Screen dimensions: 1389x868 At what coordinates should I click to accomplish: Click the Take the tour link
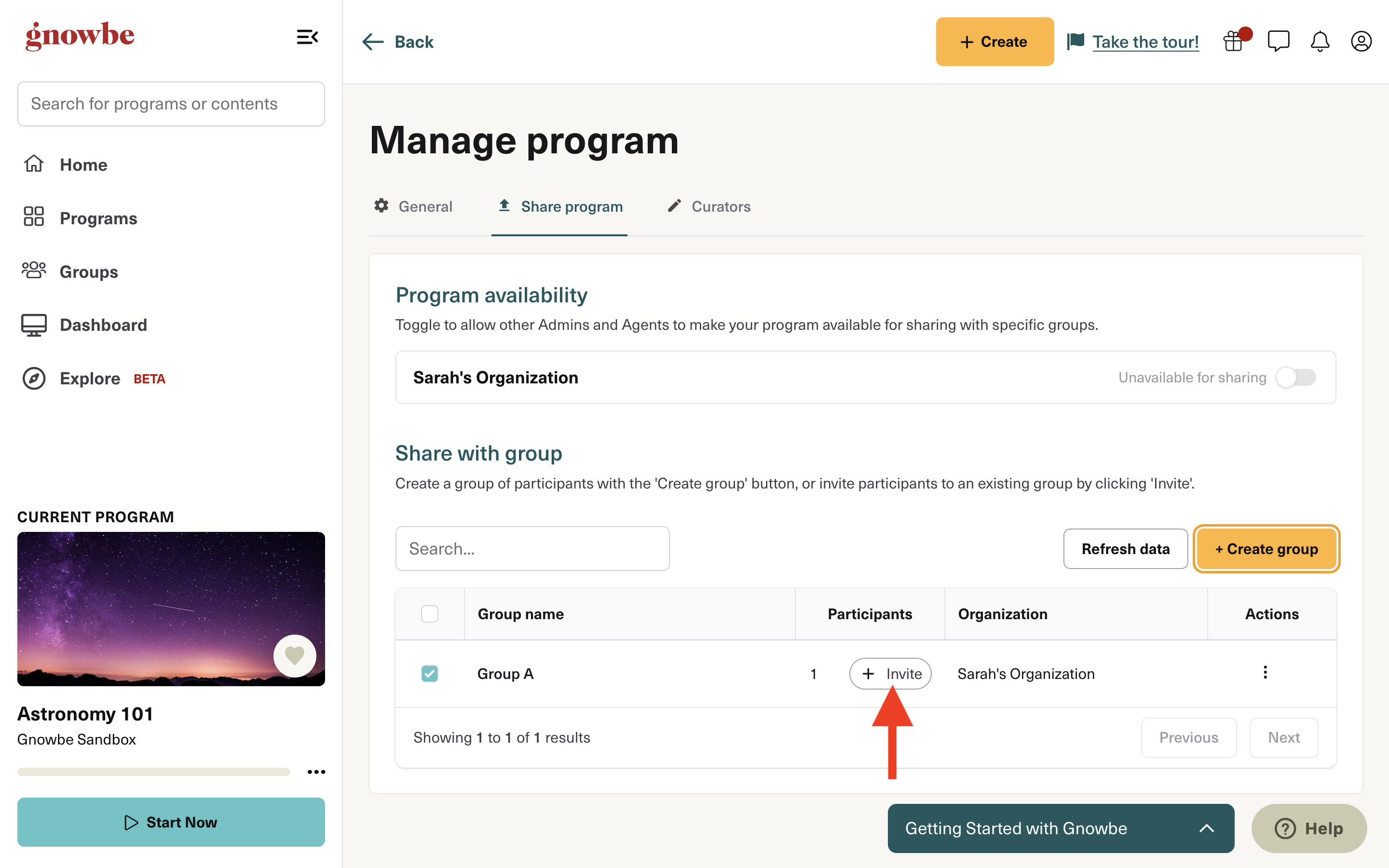pyautogui.click(x=1145, y=41)
